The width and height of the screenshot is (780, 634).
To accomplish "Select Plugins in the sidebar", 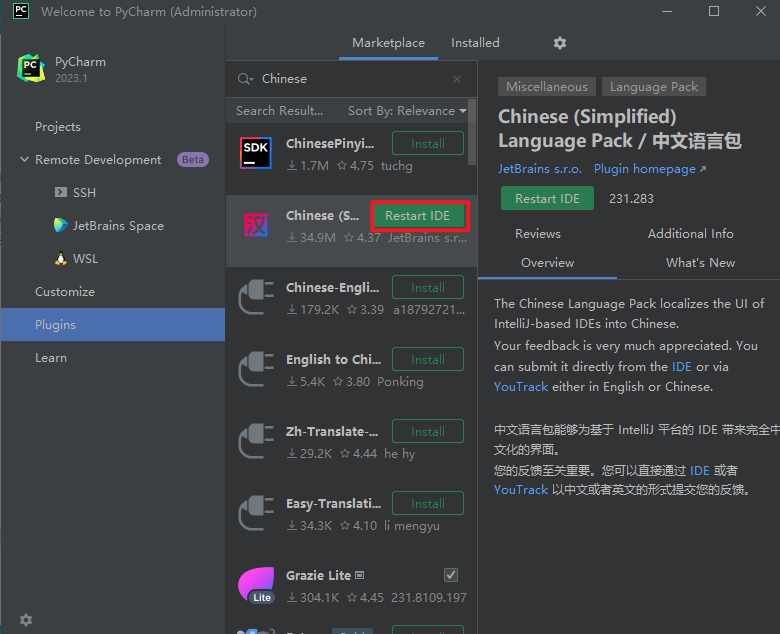I will (112, 324).
